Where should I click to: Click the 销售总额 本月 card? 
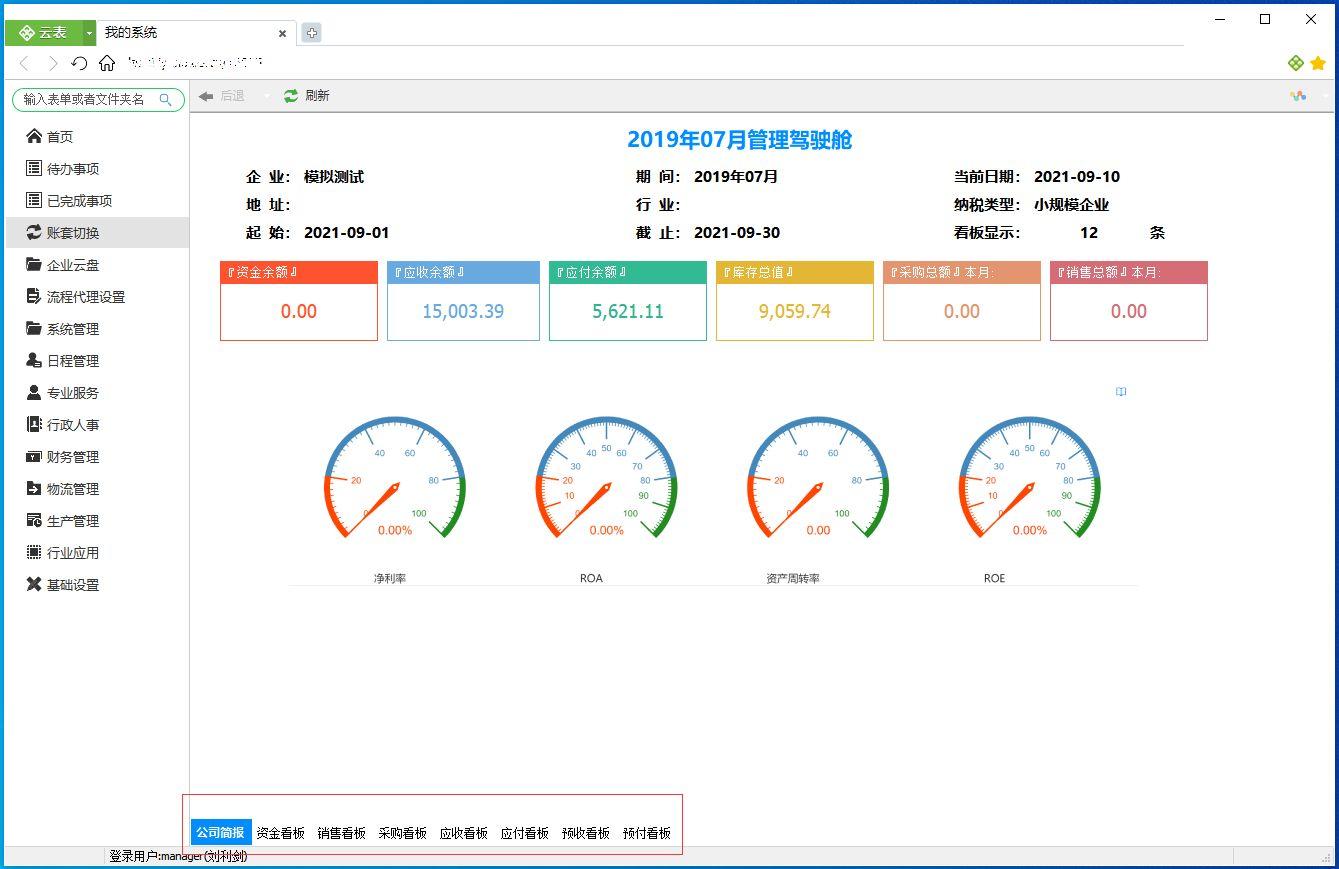pos(1129,301)
